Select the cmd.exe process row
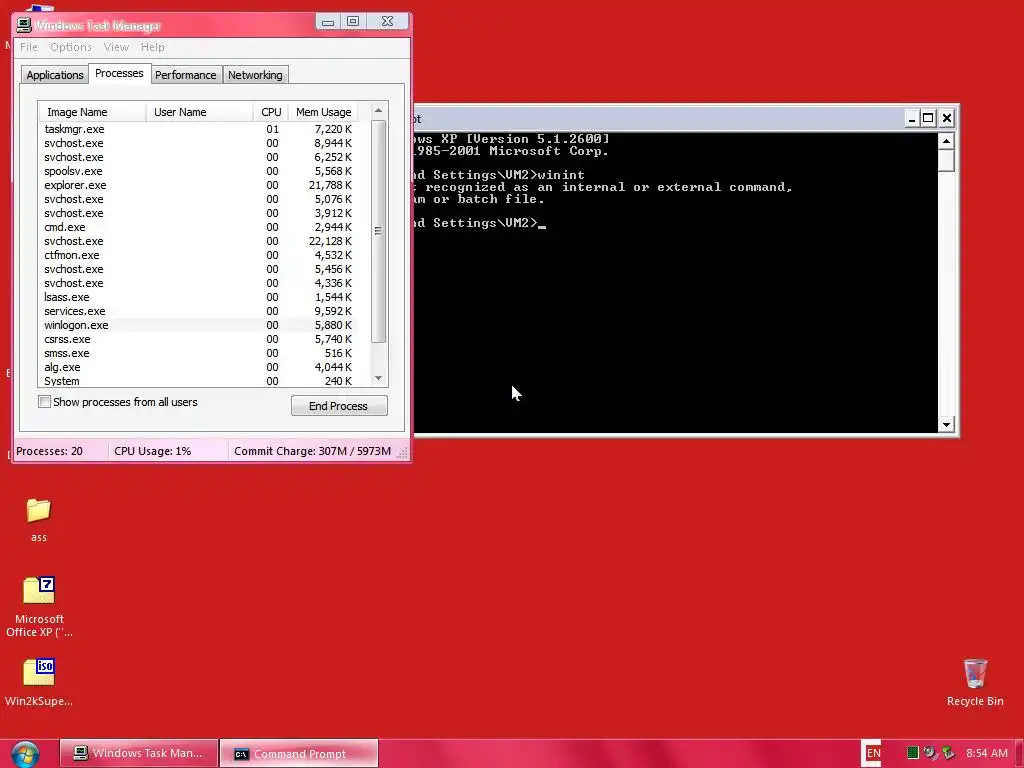The width and height of the screenshot is (1024, 768). coord(198,227)
